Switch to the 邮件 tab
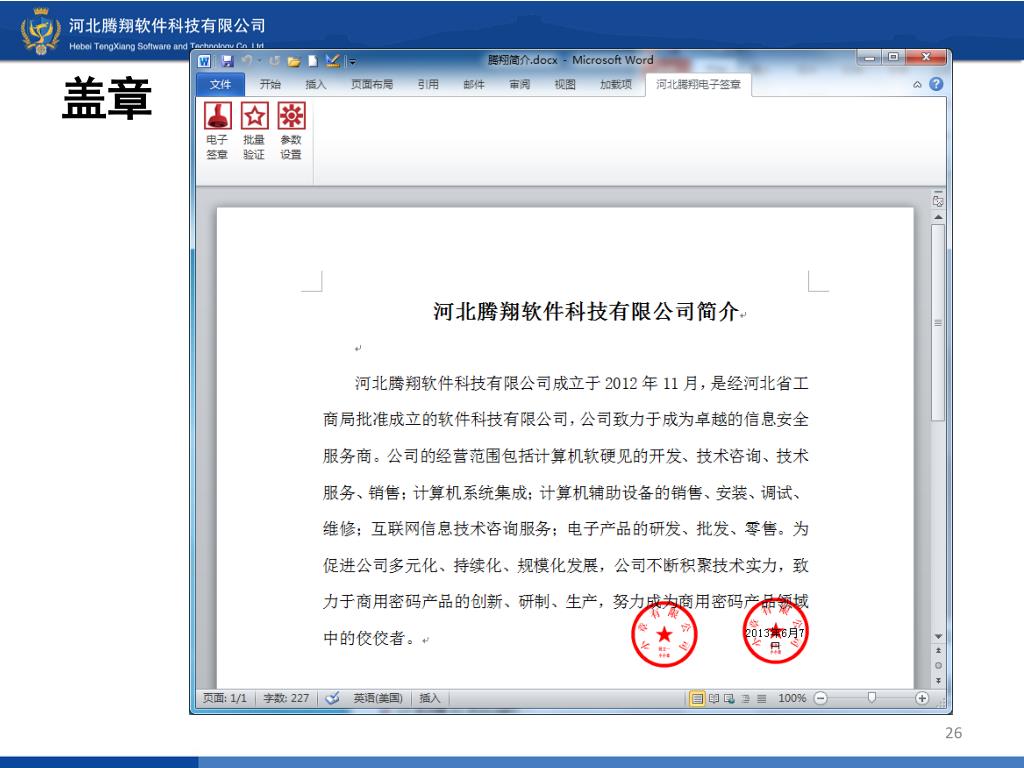 tap(473, 84)
